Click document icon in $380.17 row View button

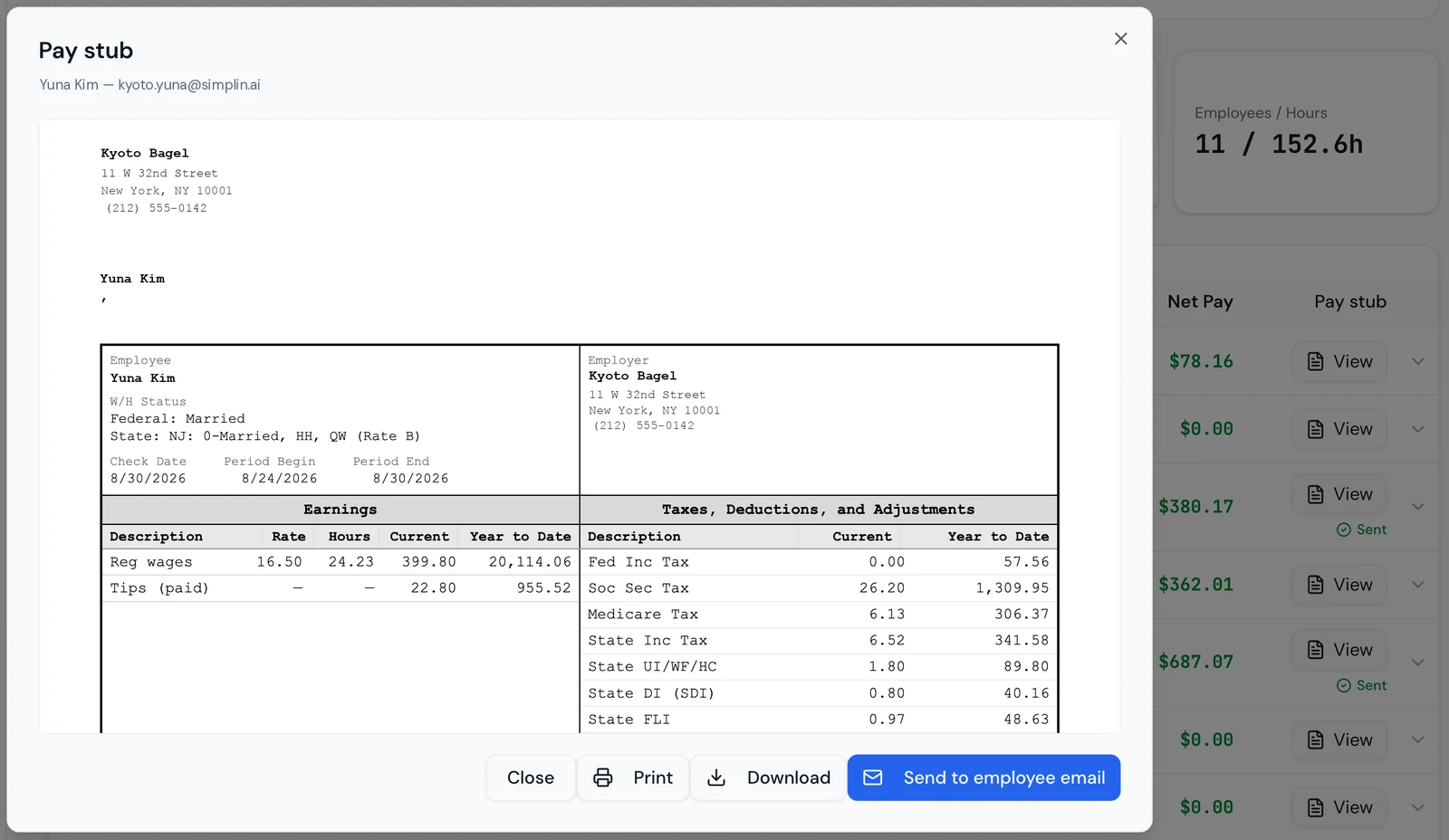[x=1316, y=494]
